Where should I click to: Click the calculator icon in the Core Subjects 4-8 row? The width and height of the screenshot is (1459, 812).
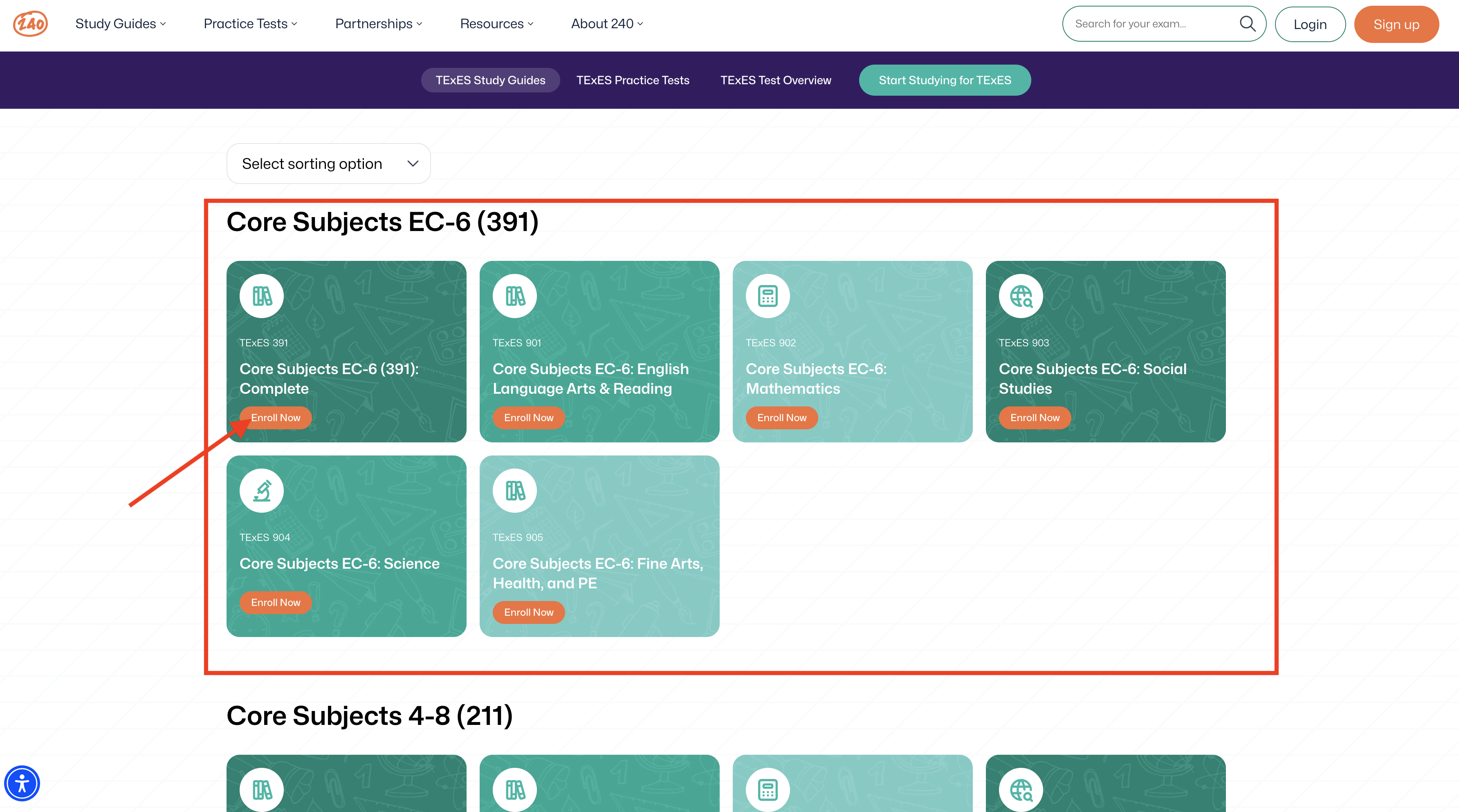tap(768, 790)
